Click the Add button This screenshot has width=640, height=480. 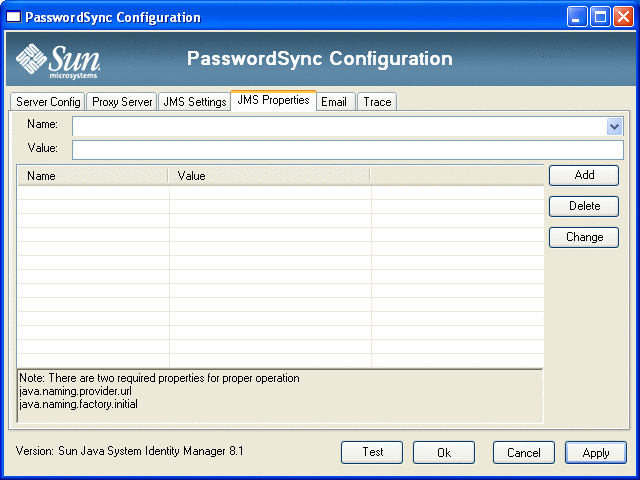pos(584,175)
